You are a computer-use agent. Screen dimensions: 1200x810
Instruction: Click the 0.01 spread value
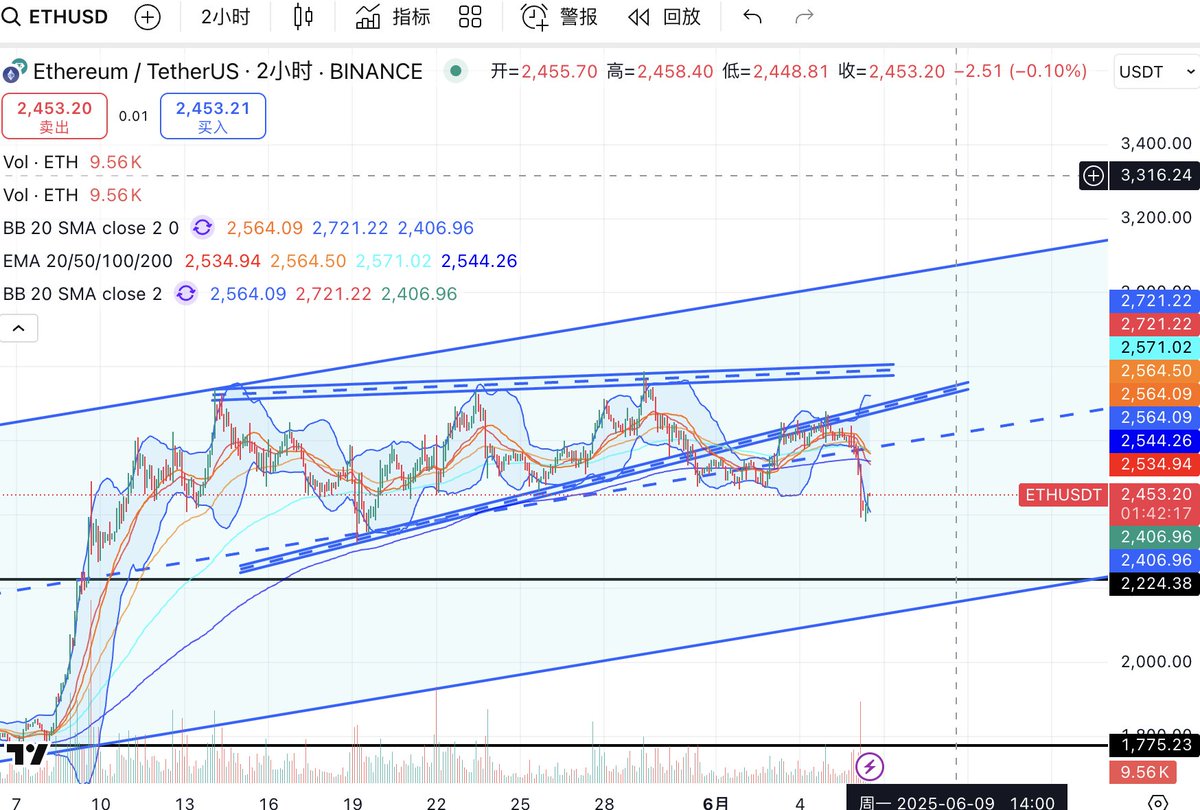pos(133,116)
